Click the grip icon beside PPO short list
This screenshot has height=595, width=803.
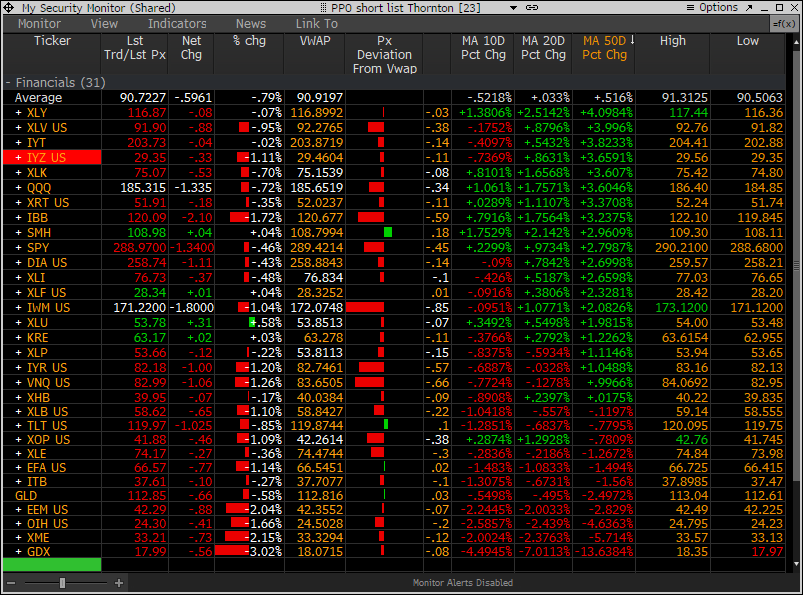pyautogui.click(x=323, y=8)
